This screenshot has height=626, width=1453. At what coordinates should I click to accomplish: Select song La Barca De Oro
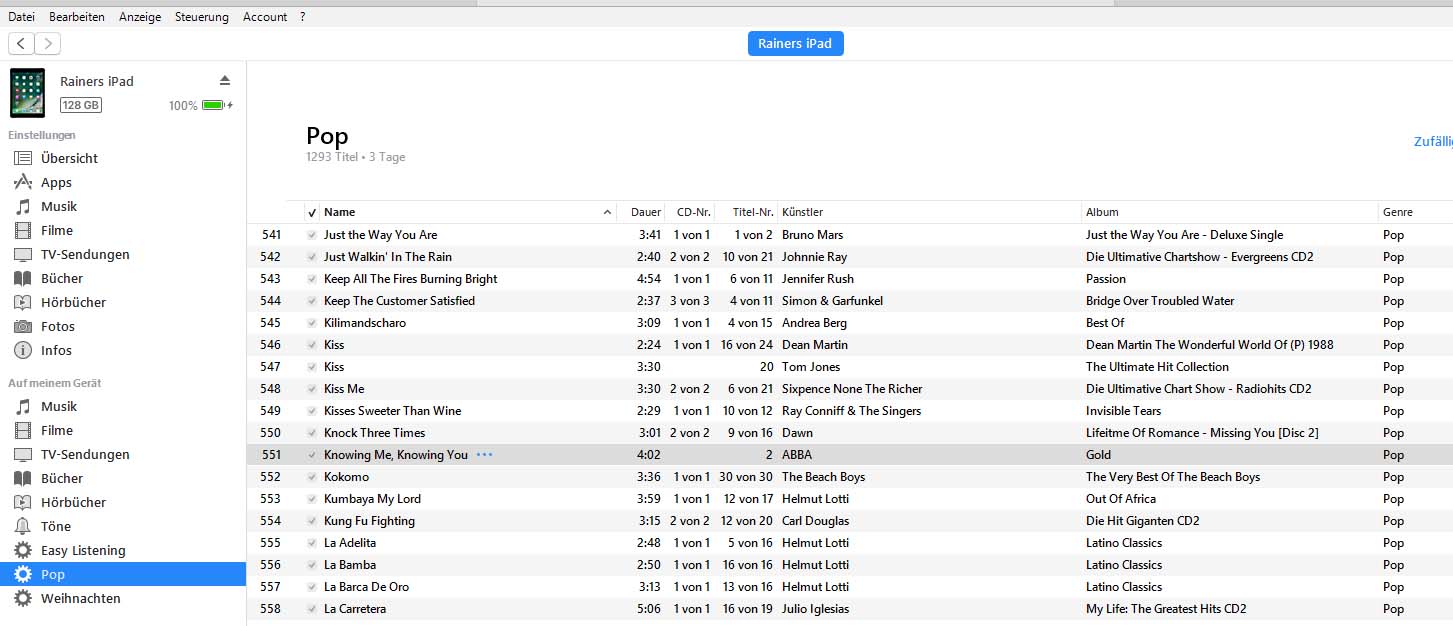[366, 587]
